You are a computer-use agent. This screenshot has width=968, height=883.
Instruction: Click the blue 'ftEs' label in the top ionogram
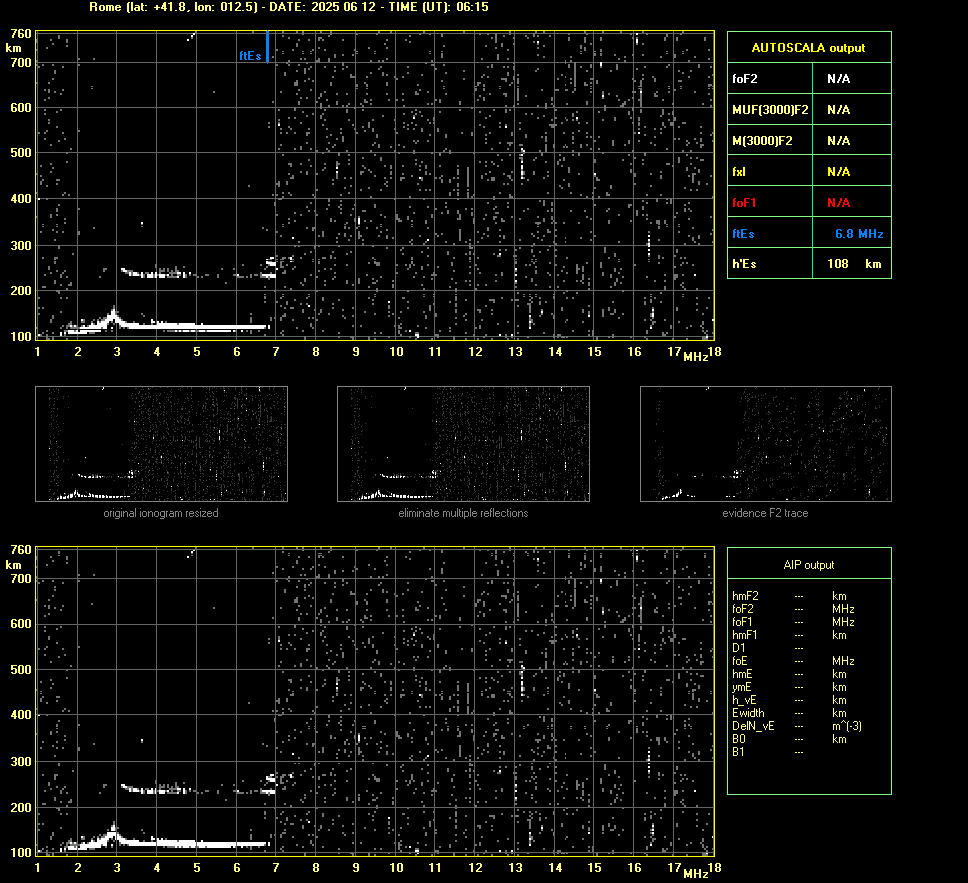pos(250,56)
